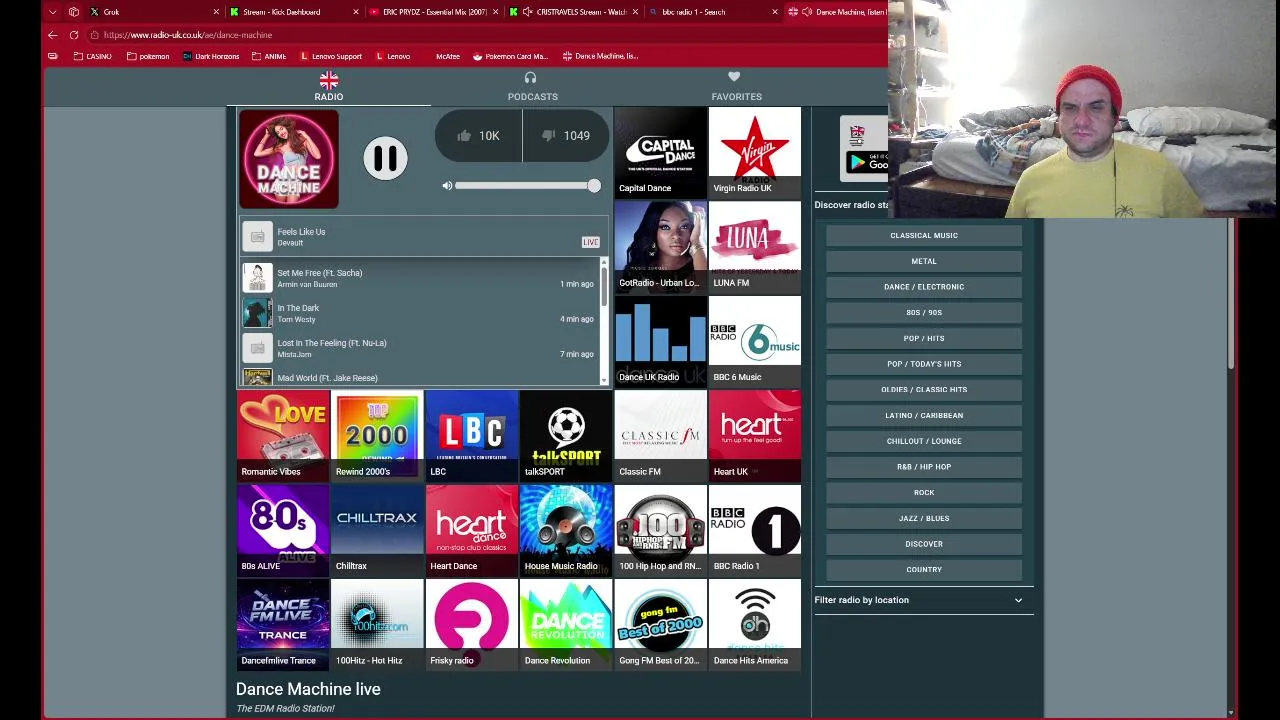Go back with browser back arrow
The width and height of the screenshot is (1280, 720).
tap(53, 35)
